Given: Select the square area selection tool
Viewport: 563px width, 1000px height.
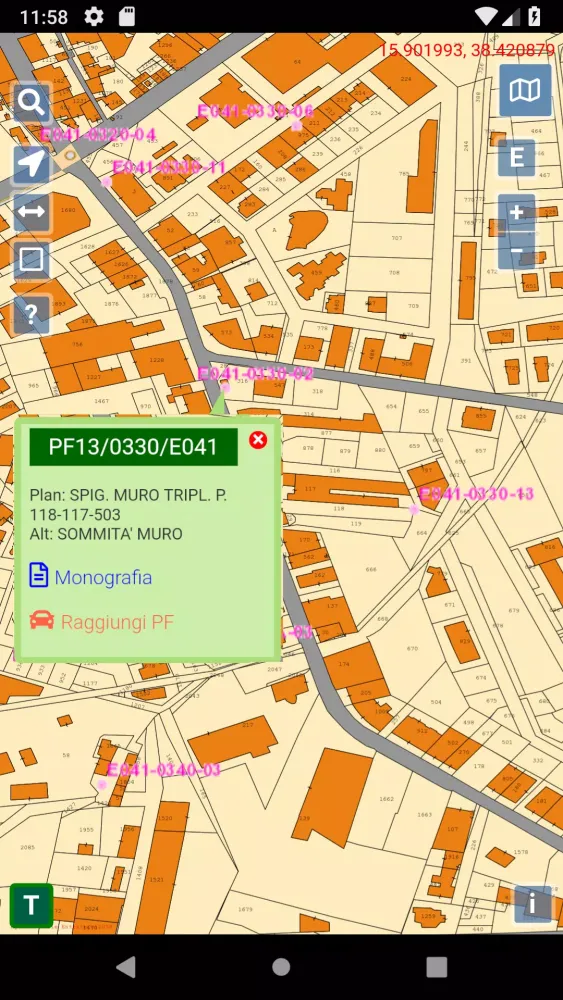Looking at the screenshot, I should pyautogui.click(x=32, y=260).
